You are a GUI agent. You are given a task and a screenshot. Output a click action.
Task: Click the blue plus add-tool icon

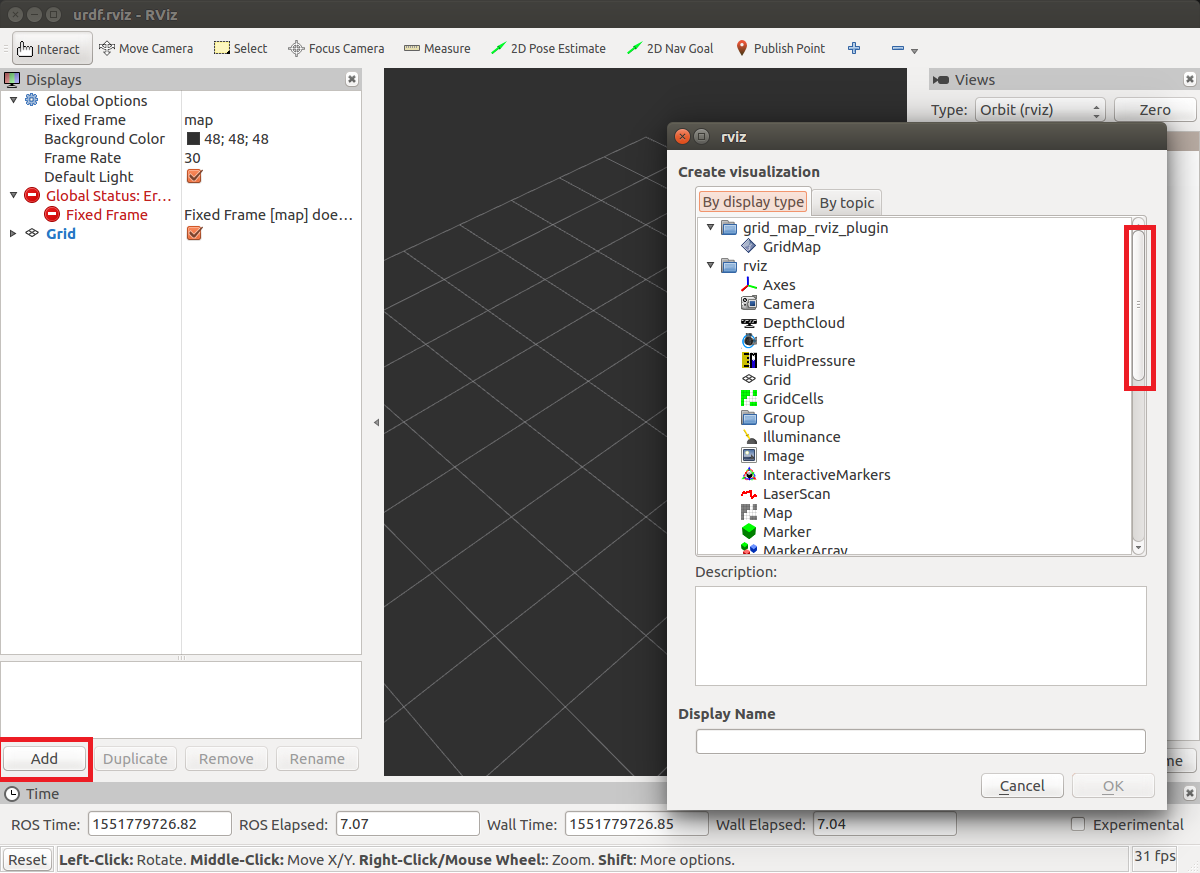click(x=854, y=48)
